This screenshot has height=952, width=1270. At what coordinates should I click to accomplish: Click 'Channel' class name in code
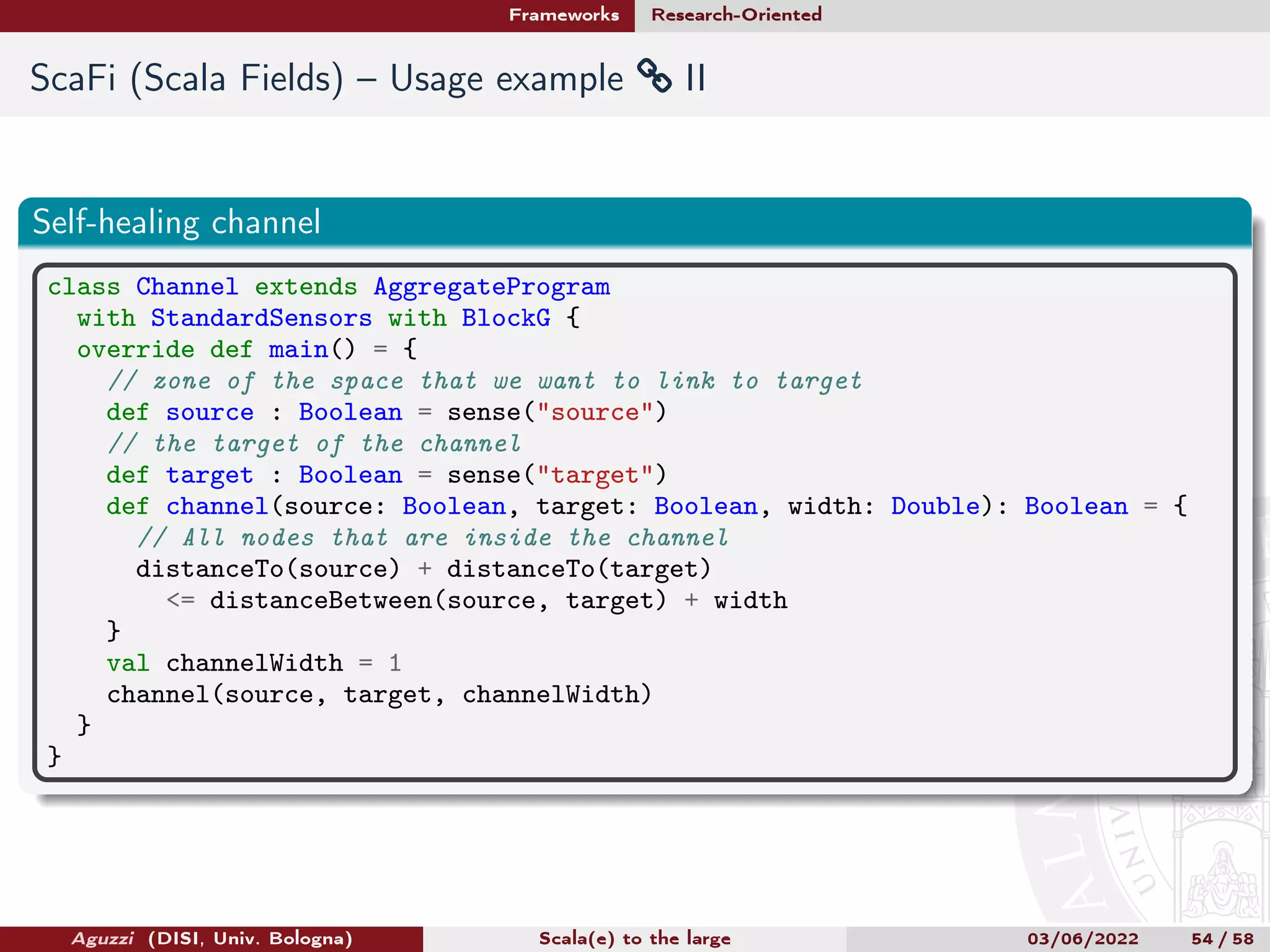point(187,287)
